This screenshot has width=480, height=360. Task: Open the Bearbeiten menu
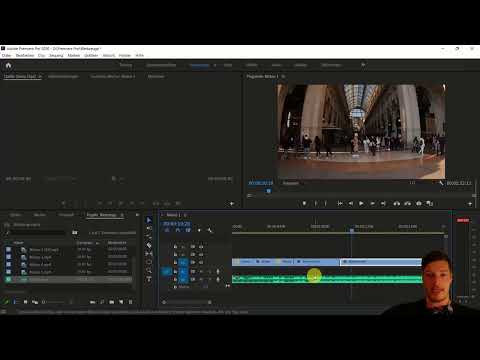pos(25,55)
